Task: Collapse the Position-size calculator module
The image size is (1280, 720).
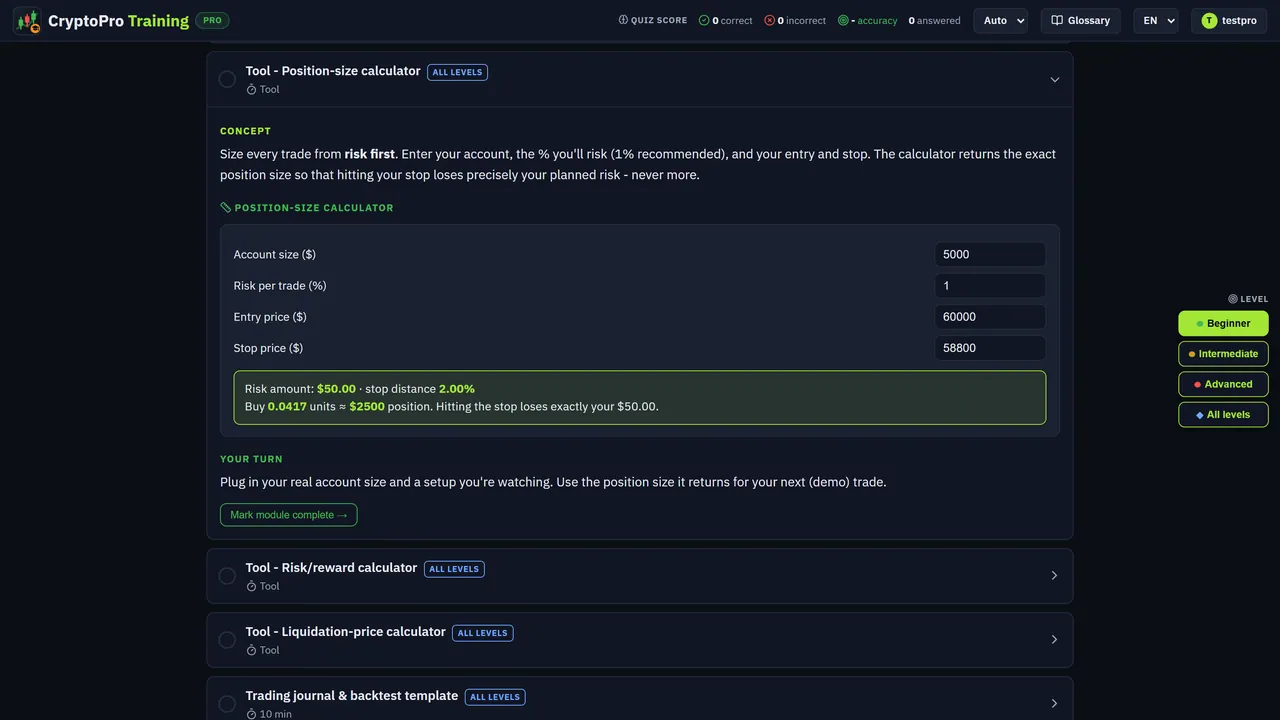Action: [x=1054, y=80]
